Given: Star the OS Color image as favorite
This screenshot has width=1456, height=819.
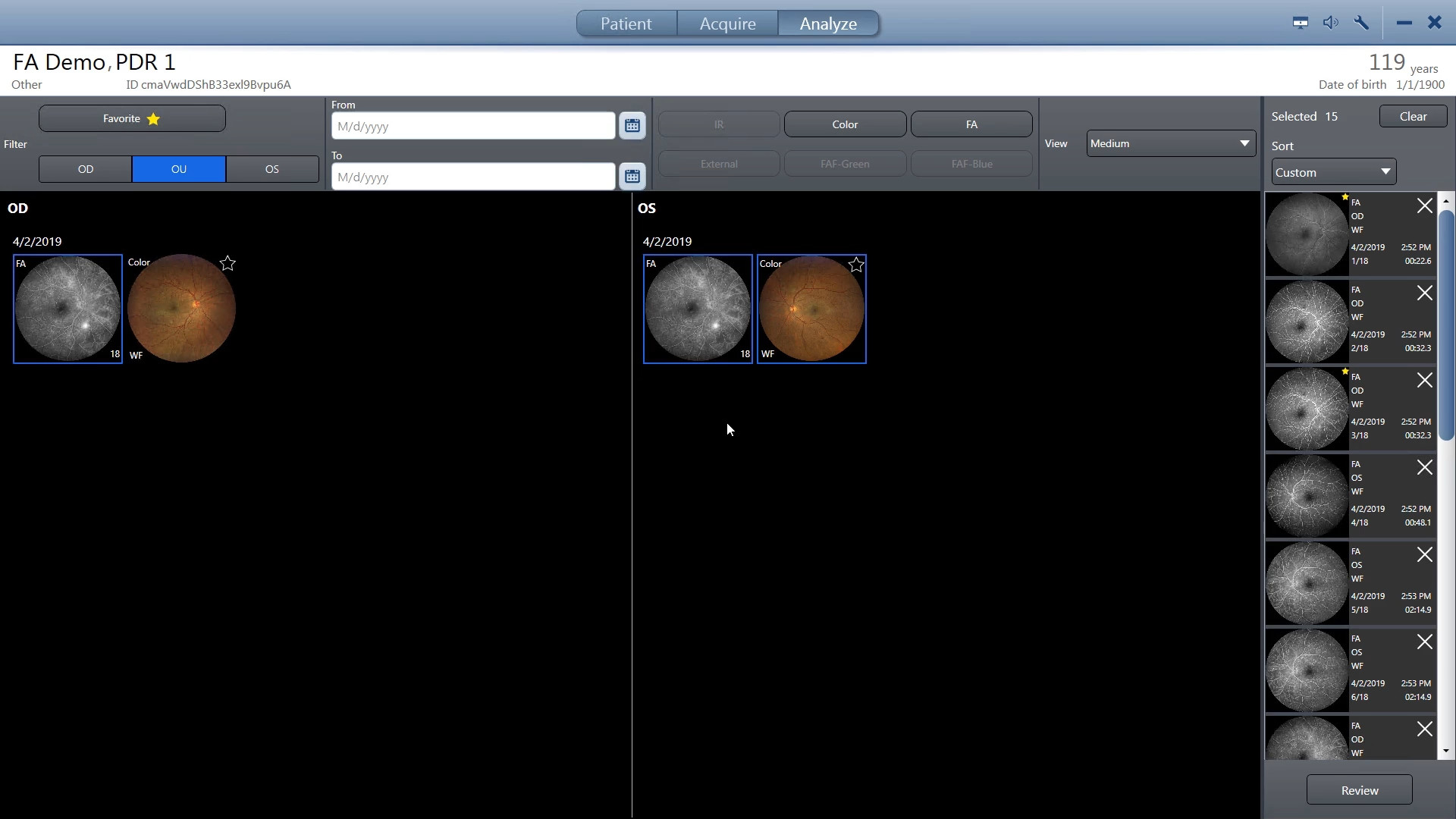Looking at the screenshot, I should pyautogui.click(x=855, y=265).
